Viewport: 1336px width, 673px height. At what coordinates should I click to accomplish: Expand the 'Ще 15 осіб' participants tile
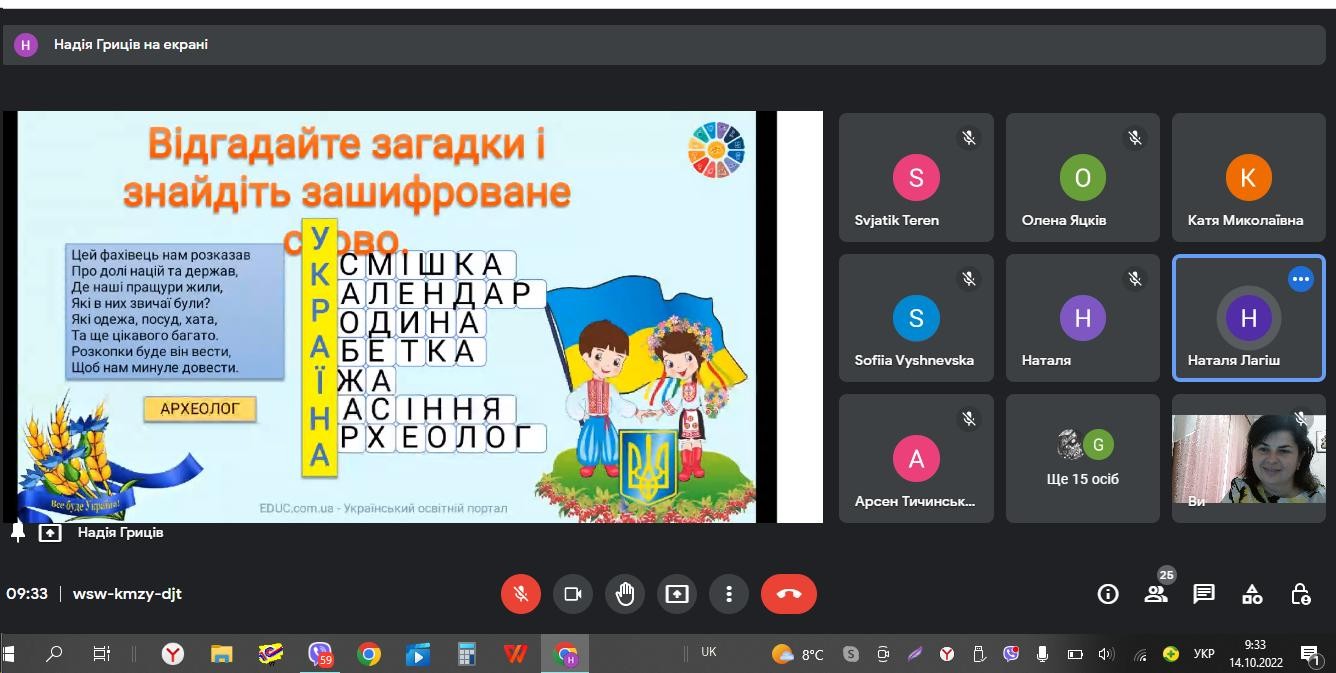(x=1082, y=458)
